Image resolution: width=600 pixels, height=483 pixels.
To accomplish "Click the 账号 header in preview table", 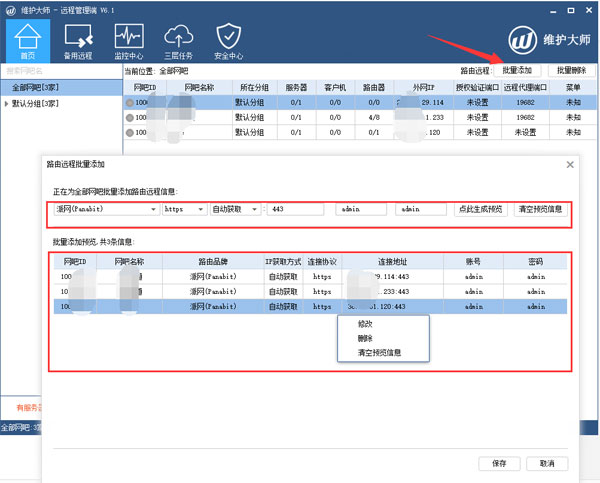I will pyautogui.click(x=473, y=262).
